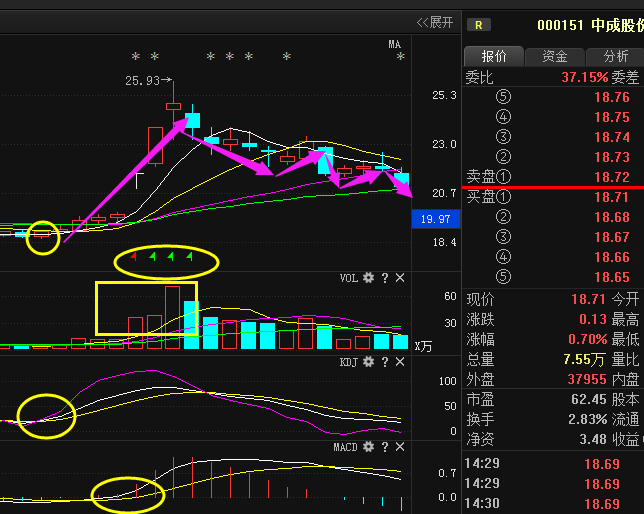Close the VOL indicator panel

[x=400, y=278]
